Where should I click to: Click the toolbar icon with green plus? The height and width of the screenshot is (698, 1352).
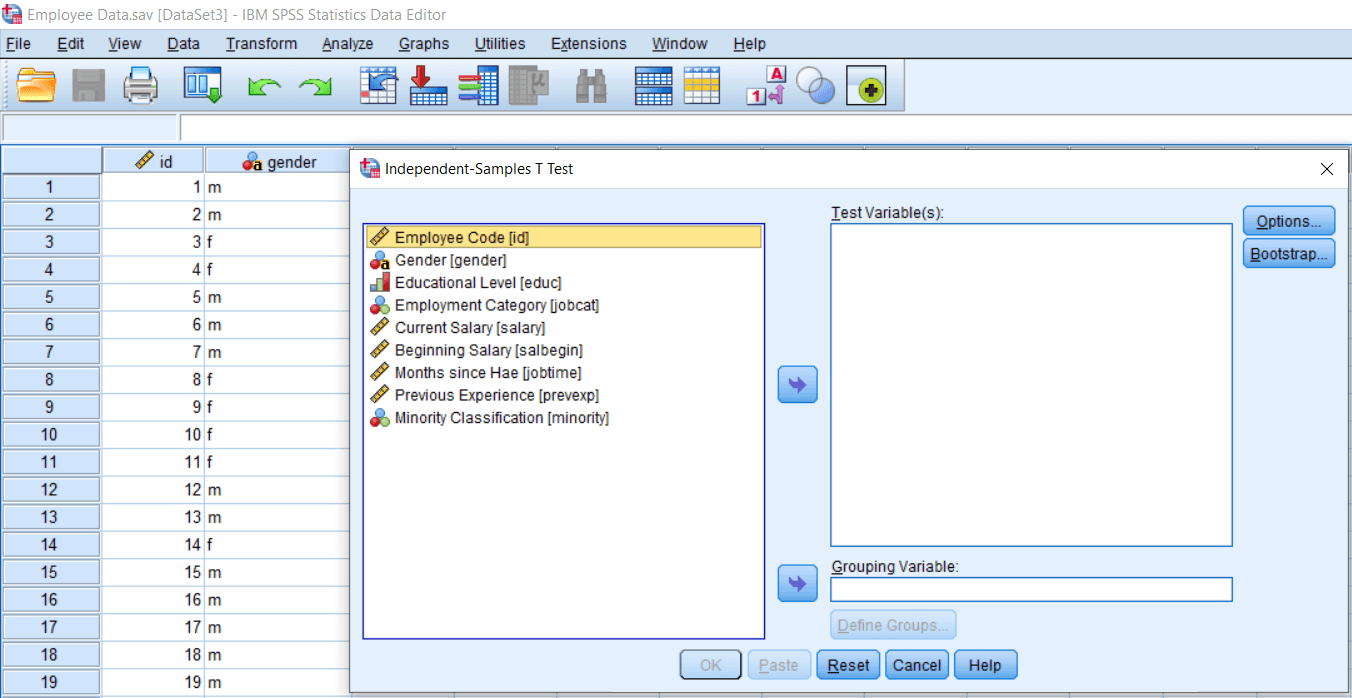[x=866, y=88]
